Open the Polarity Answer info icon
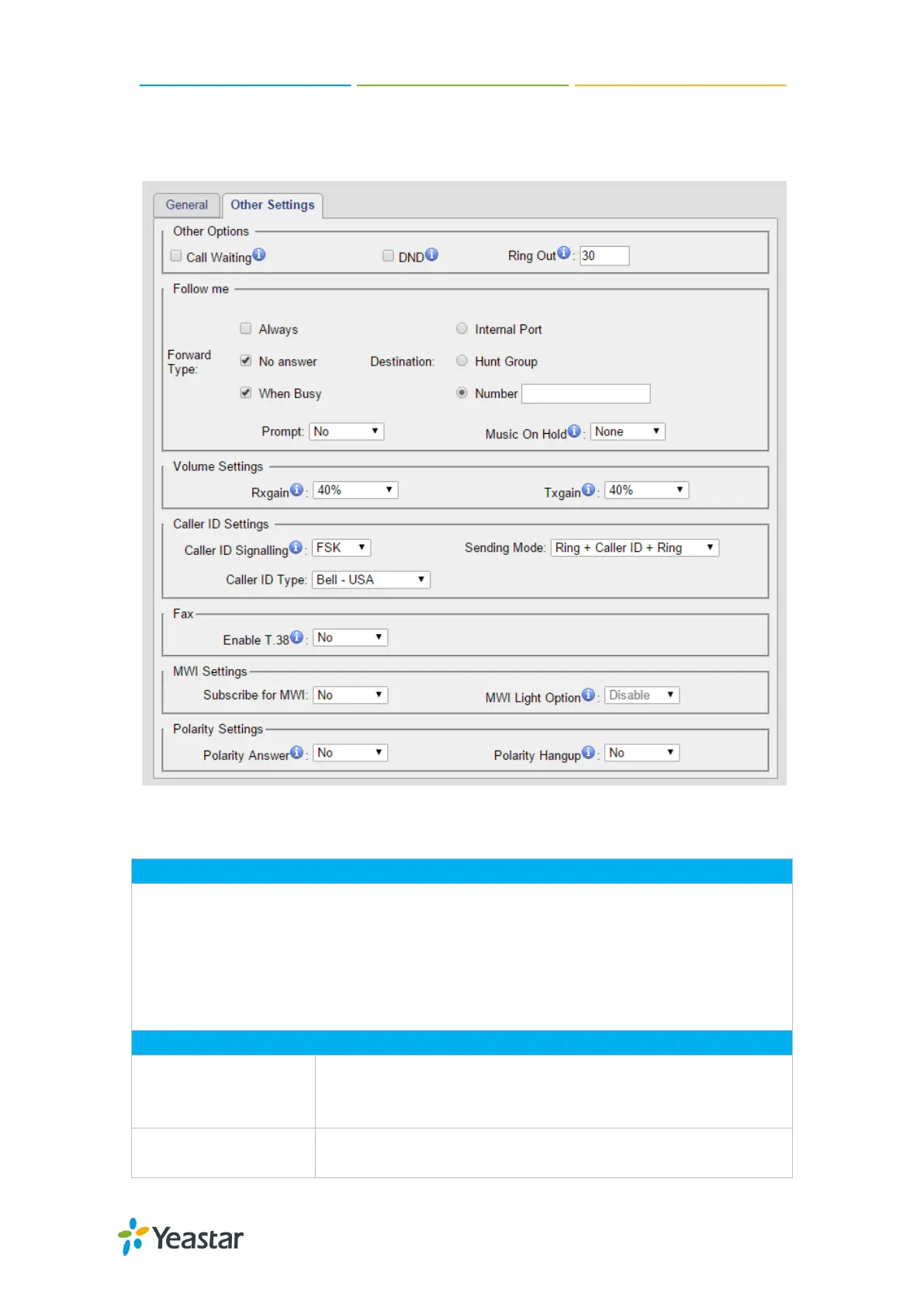This screenshot has width=924, height=1307. (296, 752)
